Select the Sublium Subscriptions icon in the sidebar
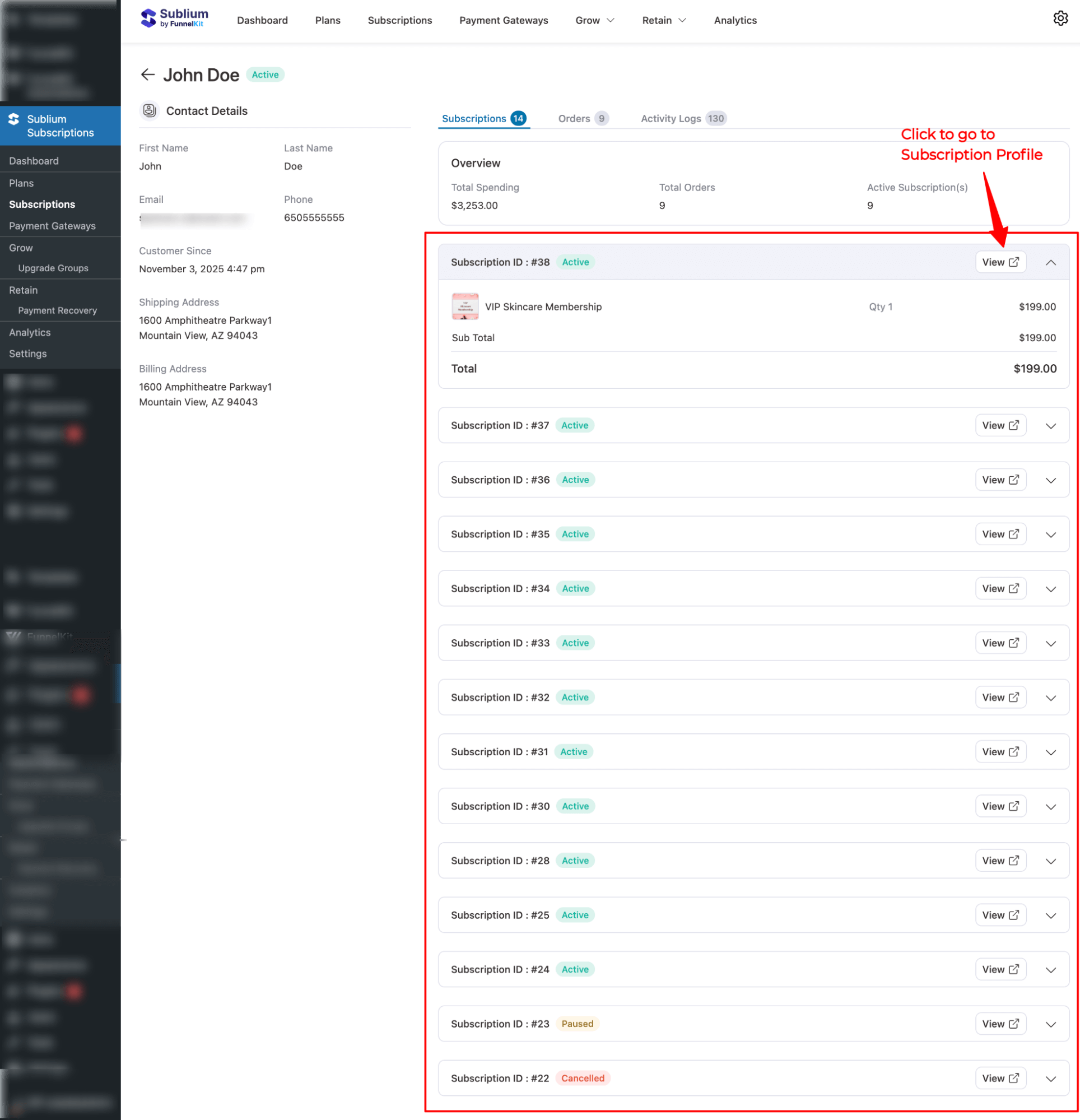Screen dimensions: 1080x1120 point(13,120)
